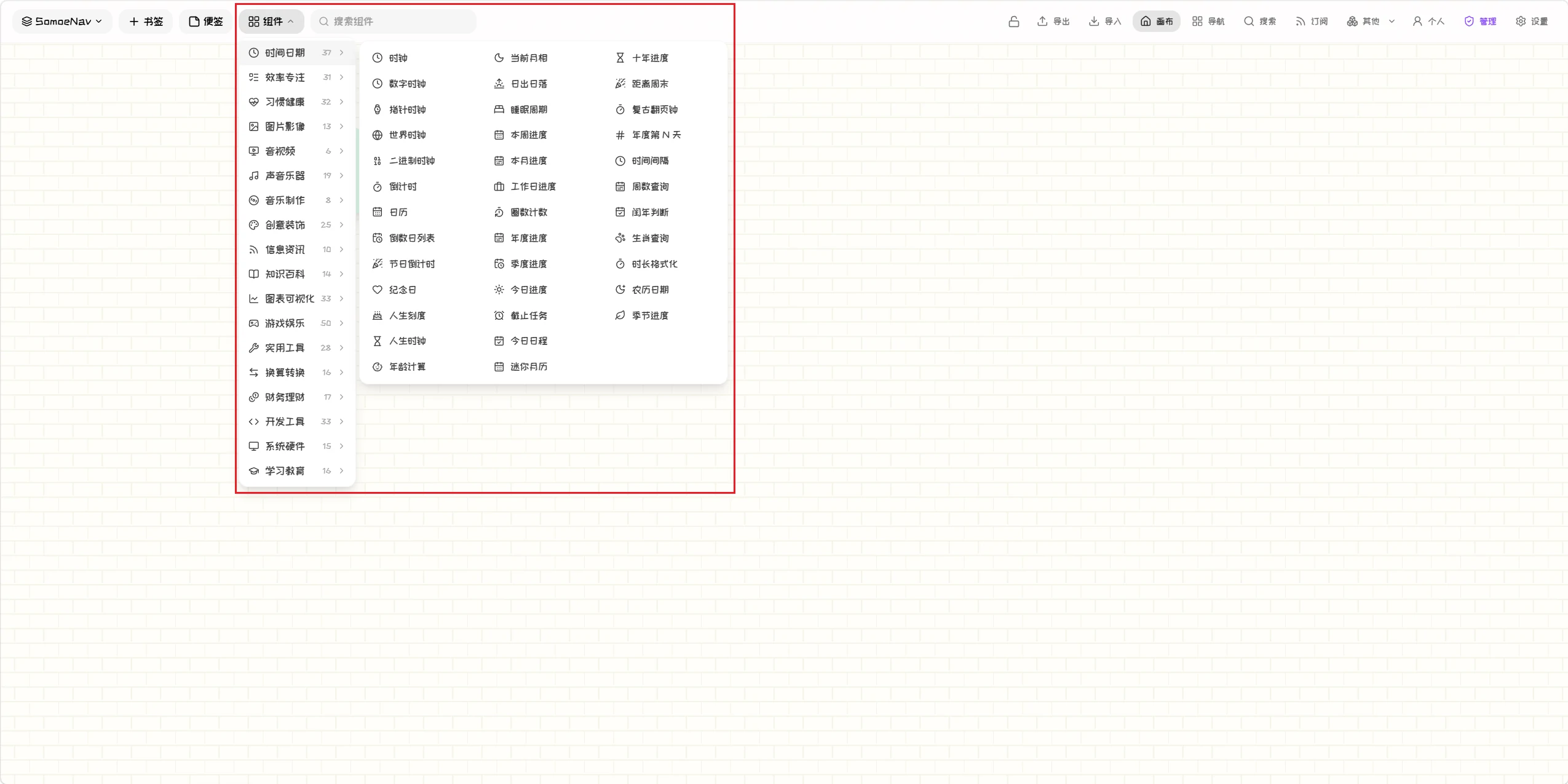Click the 十年进度 hourglass icon
Screen dimensions: 1568x784
620,58
